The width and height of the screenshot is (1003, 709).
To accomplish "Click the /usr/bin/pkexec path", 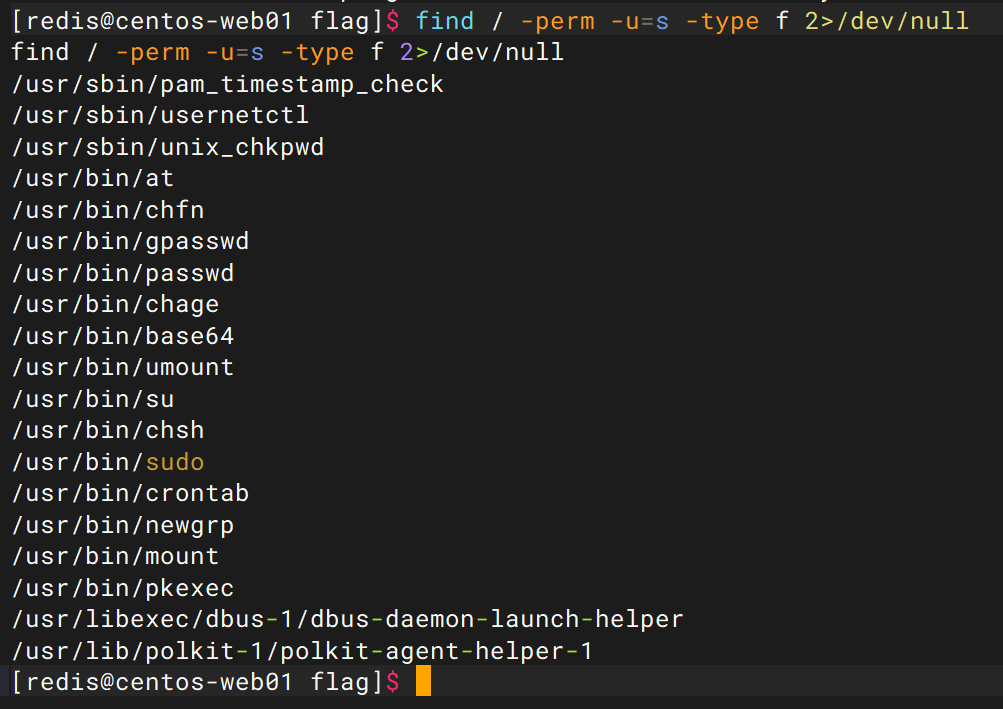I will 123,588.
